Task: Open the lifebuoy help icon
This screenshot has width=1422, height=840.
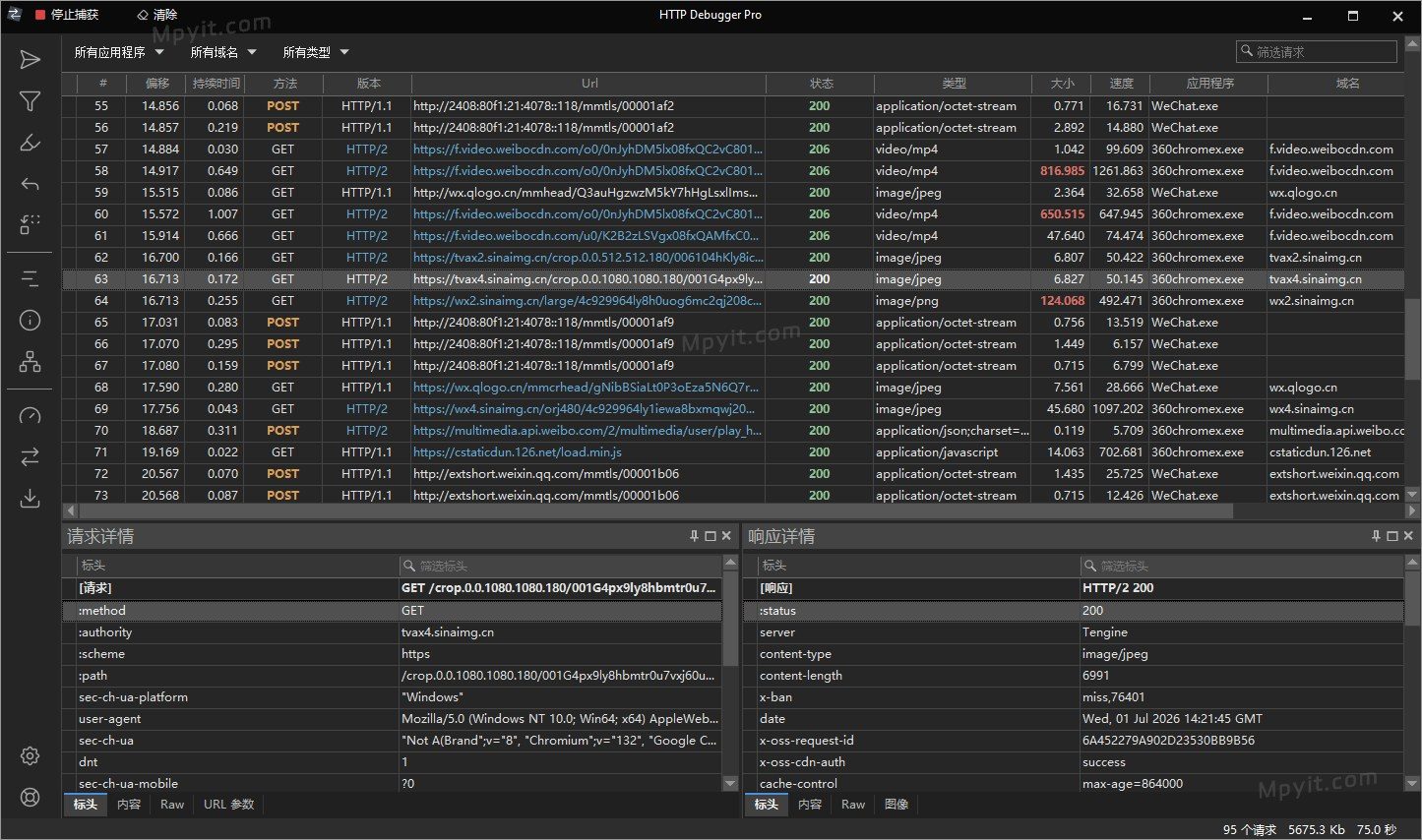Action: click(31, 798)
